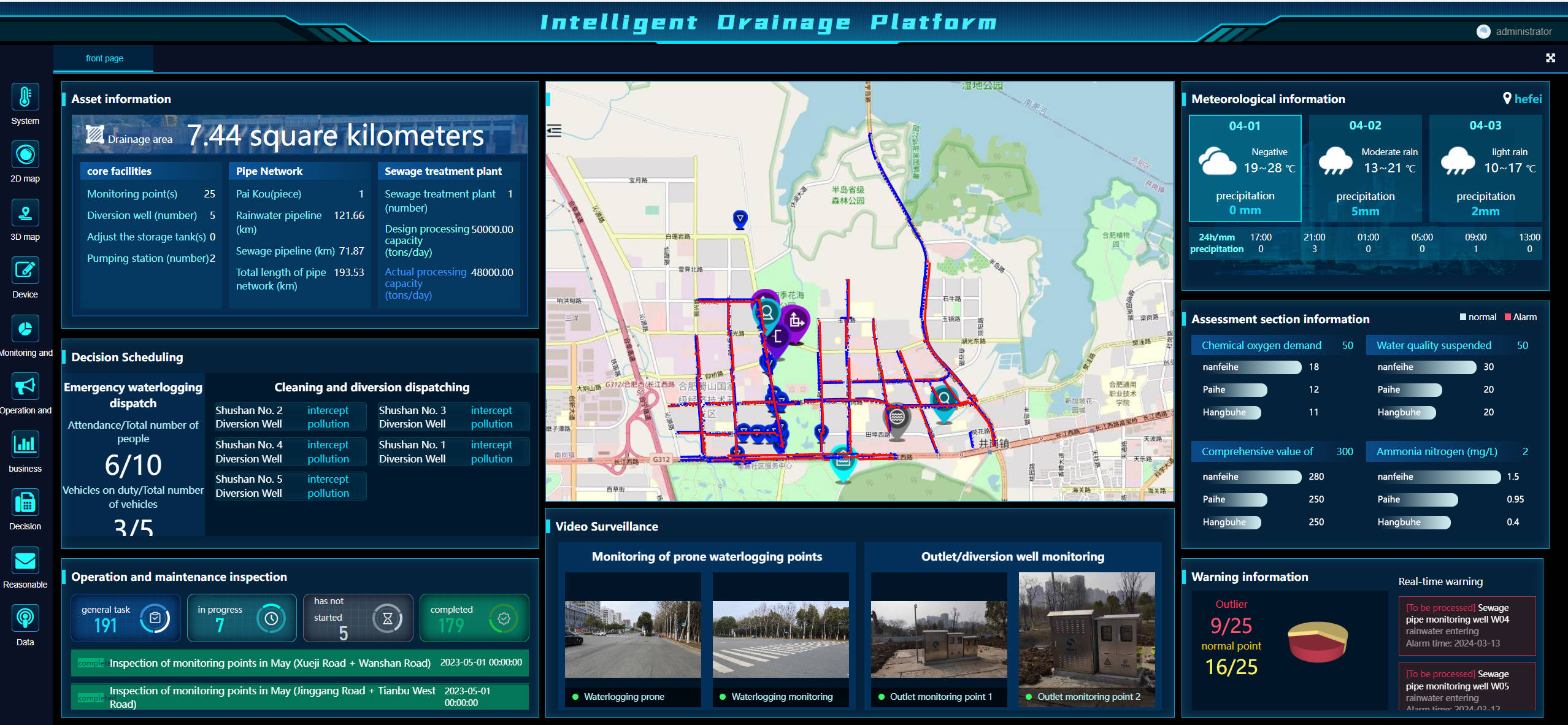Open the 2D map view
Image resolution: width=1568 pixels, height=725 pixels.
[25, 155]
